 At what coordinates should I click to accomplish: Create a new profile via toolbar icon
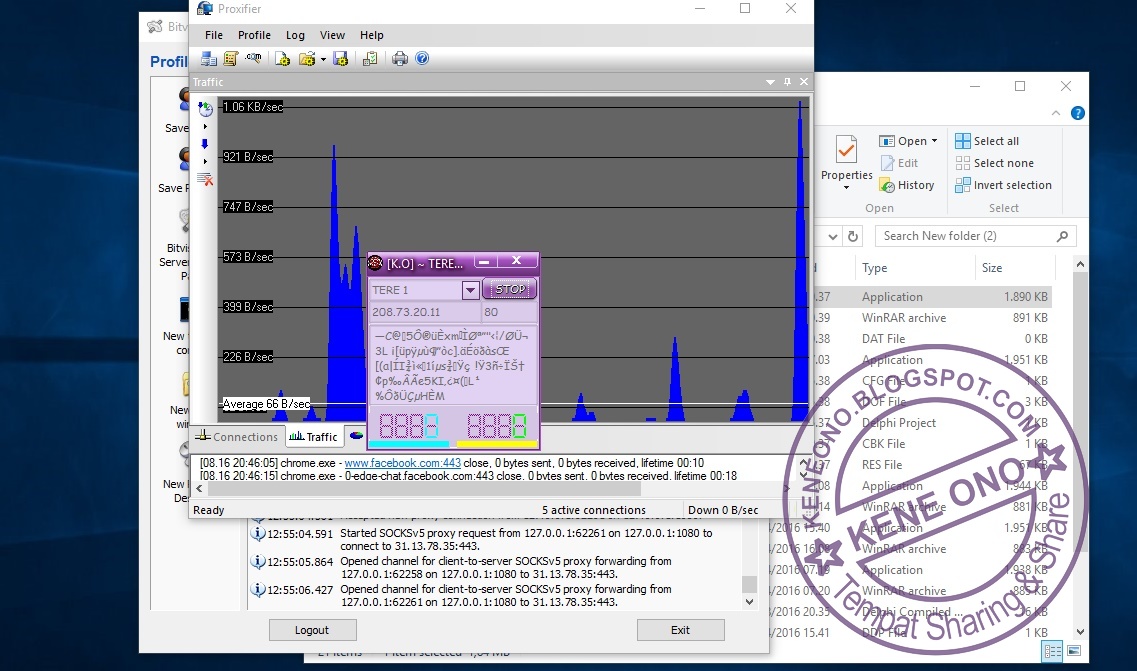pos(283,58)
